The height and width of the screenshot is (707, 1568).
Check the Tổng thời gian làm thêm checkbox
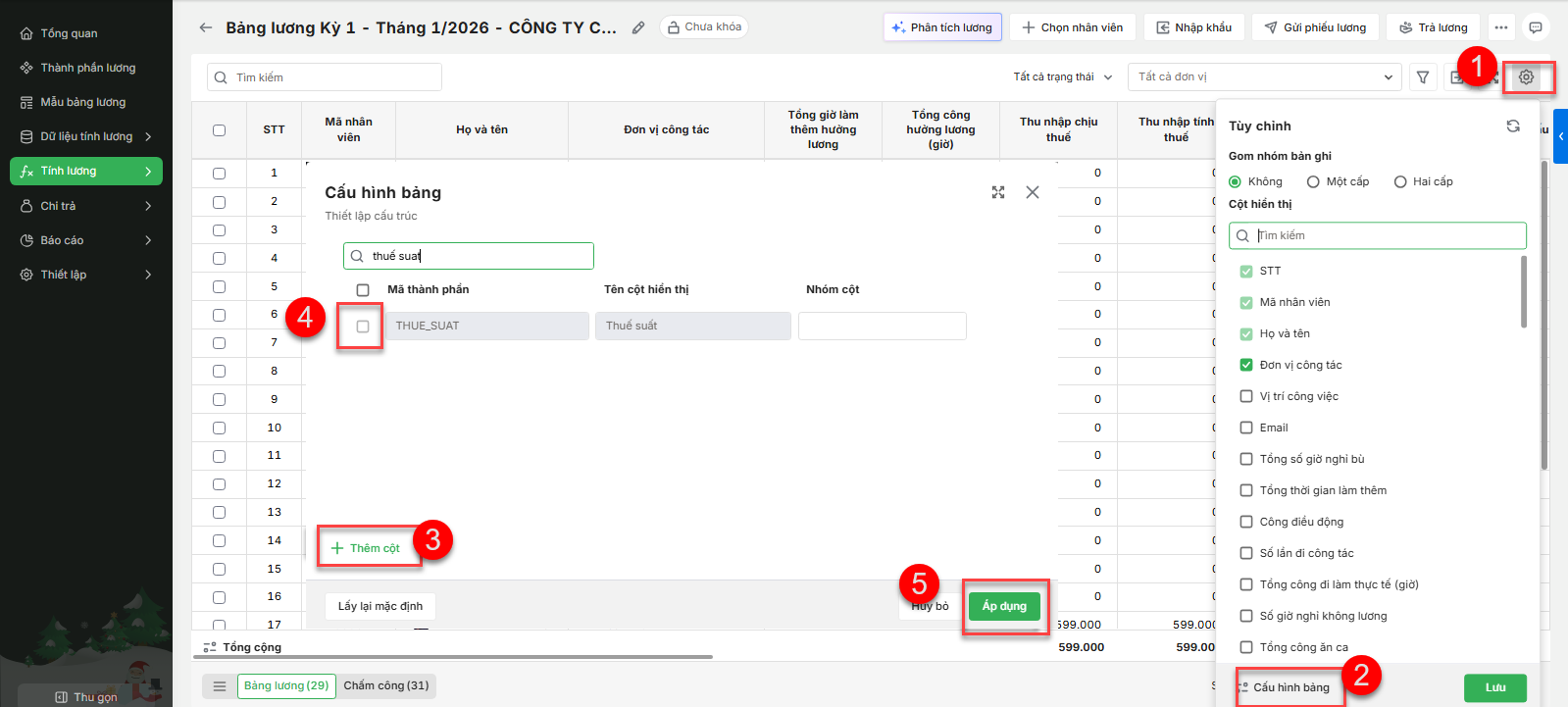point(1246,490)
